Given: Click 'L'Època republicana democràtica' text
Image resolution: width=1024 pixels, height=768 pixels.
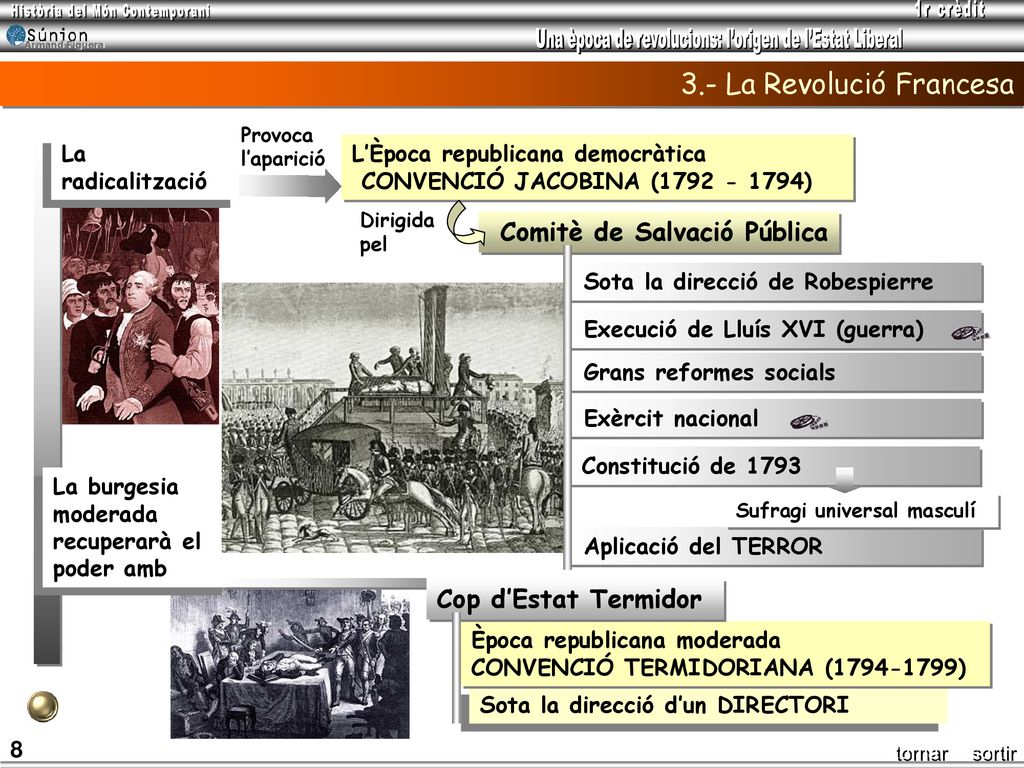Looking at the screenshot, I should coord(528,154).
